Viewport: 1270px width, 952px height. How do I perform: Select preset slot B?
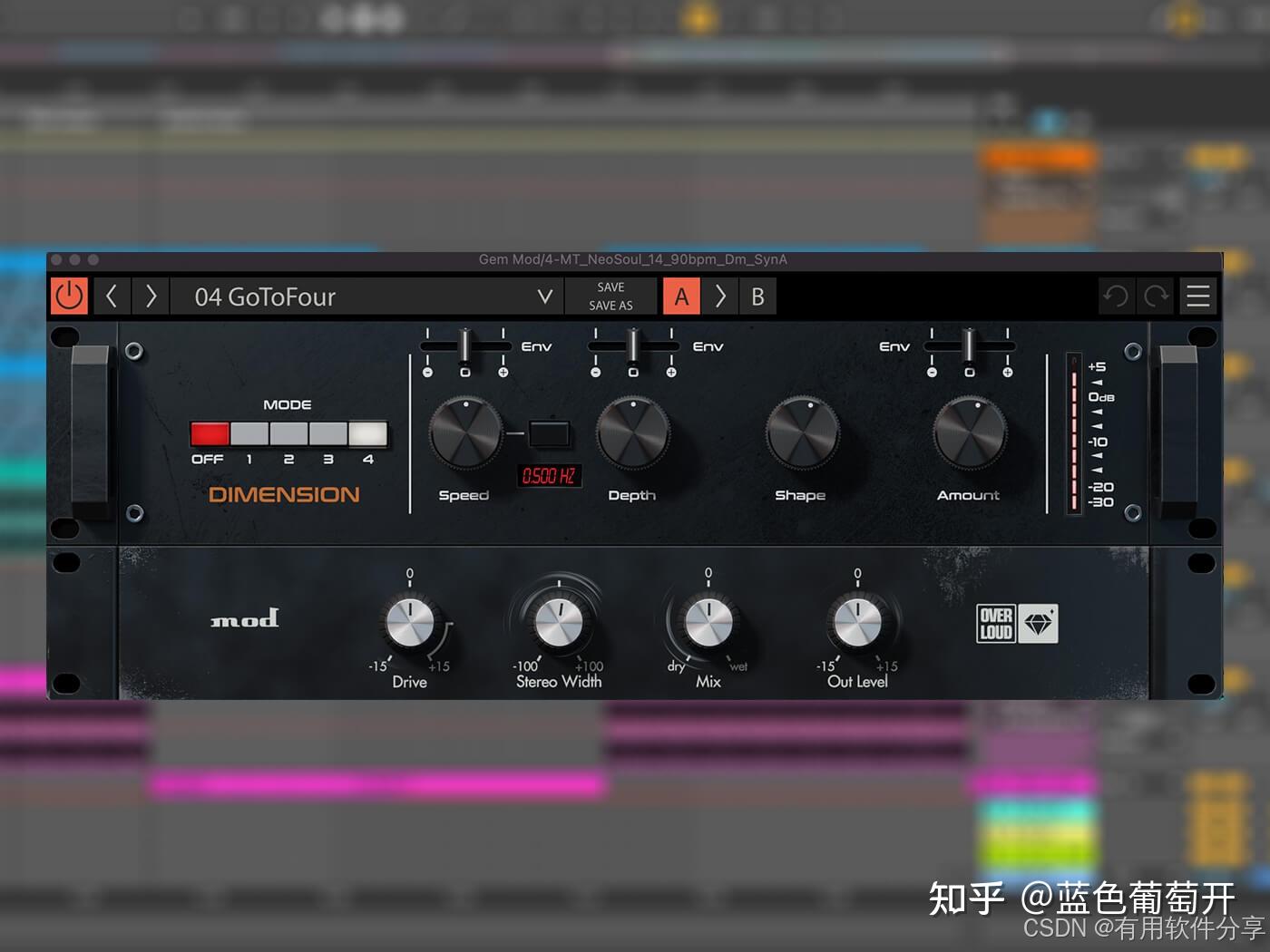click(758, 296)
